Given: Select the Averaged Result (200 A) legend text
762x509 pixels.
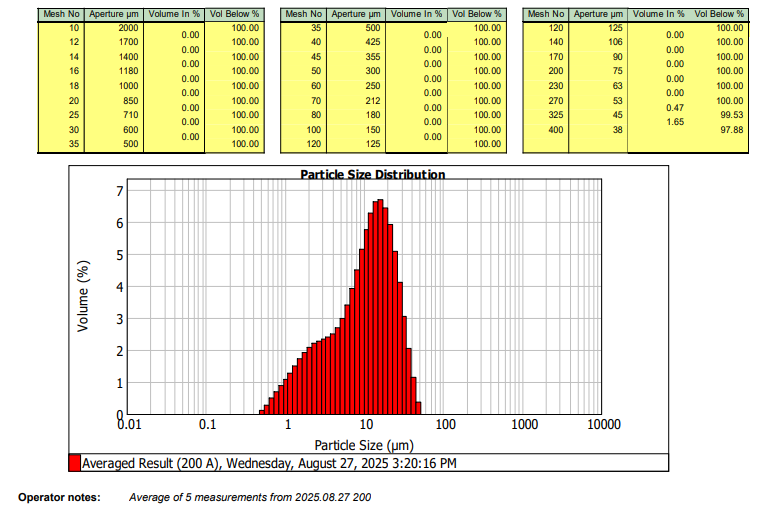Looking at the screenshot, I should coord(269,463).
